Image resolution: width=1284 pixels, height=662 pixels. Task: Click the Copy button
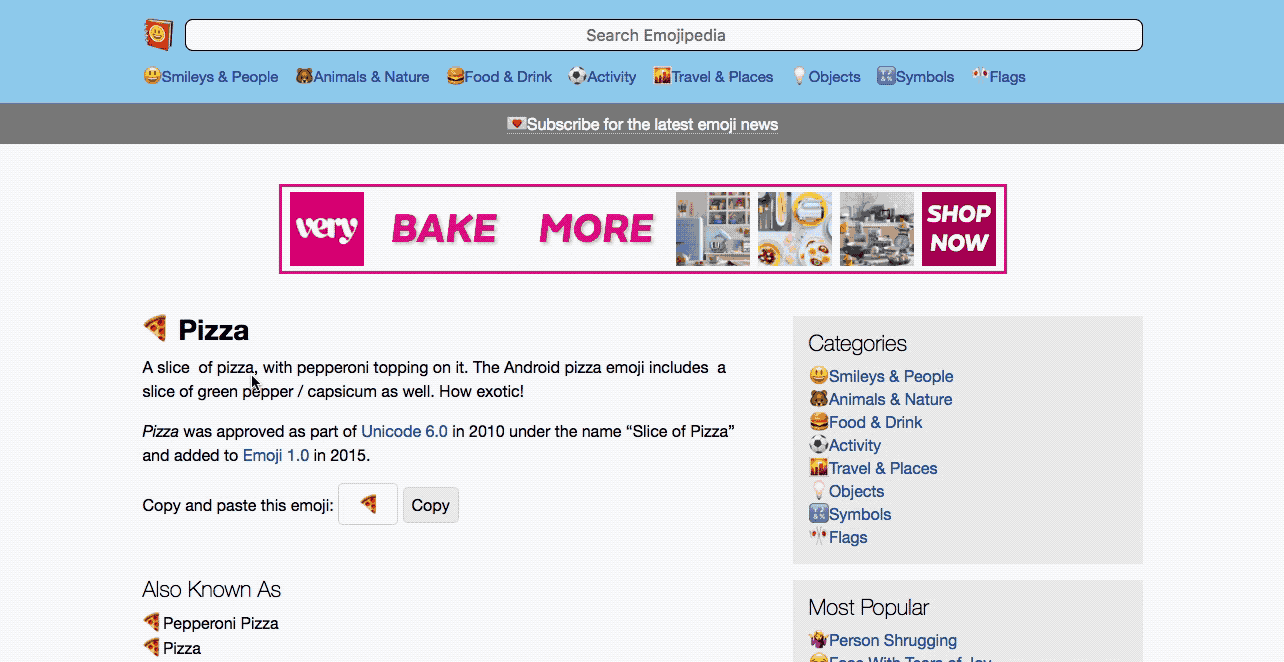coord(431,505)
